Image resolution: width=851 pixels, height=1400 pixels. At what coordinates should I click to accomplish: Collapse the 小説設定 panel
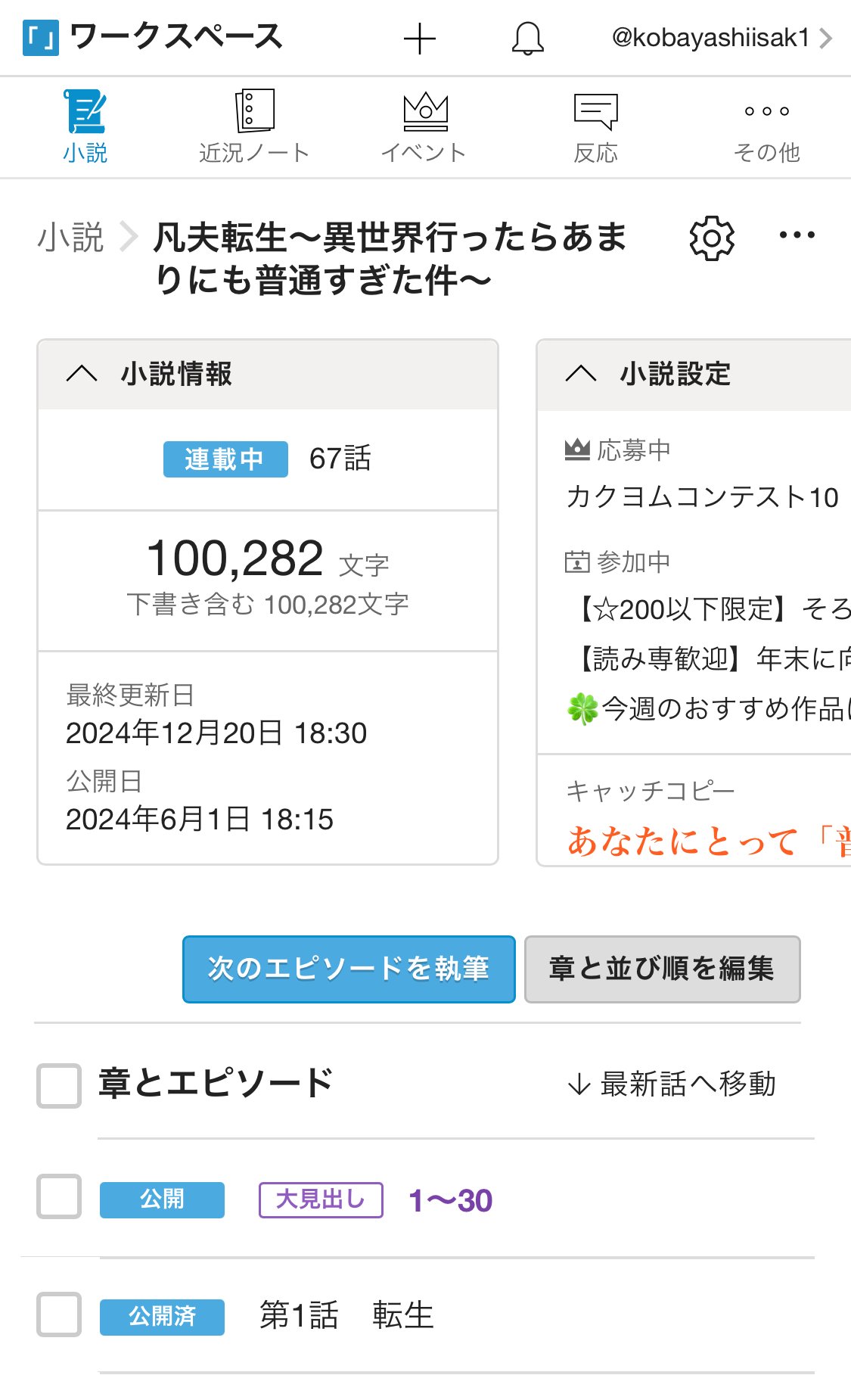click(x=581, y=374)
